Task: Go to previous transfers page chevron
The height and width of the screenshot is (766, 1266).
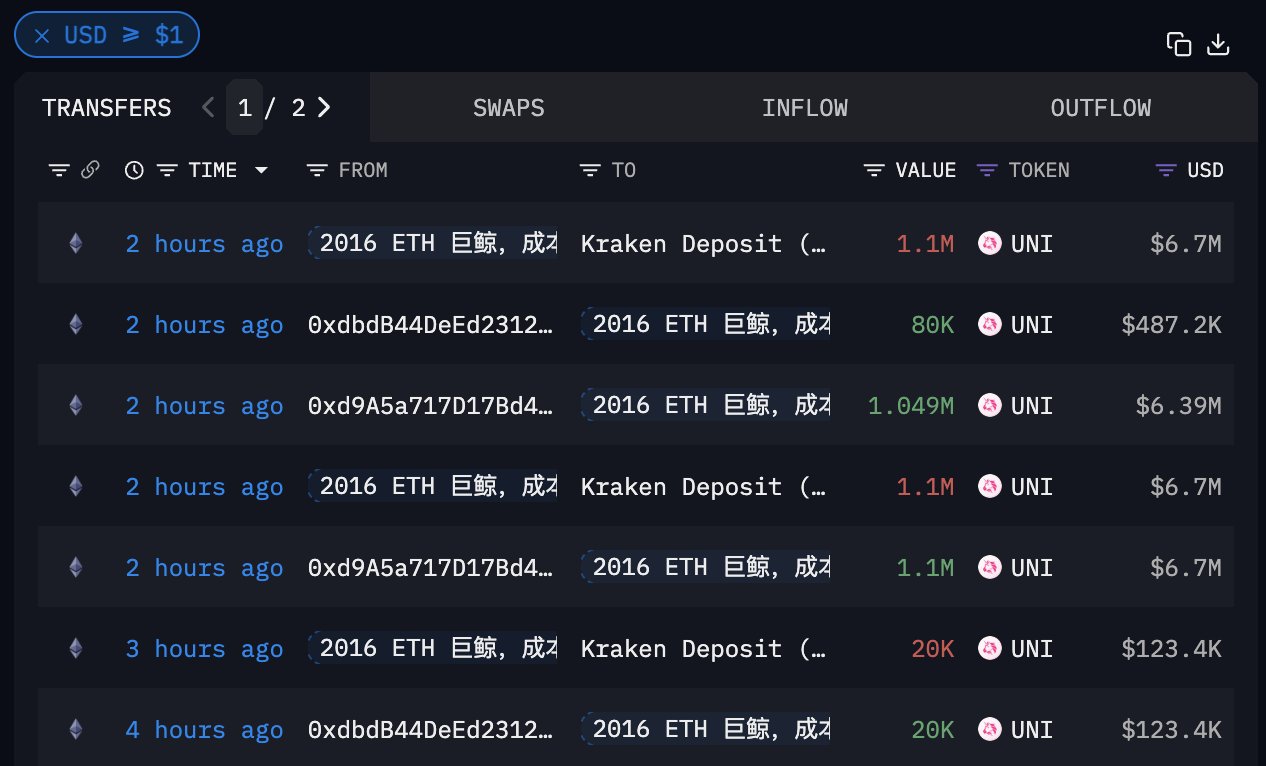Action: (x=208, y=107)
